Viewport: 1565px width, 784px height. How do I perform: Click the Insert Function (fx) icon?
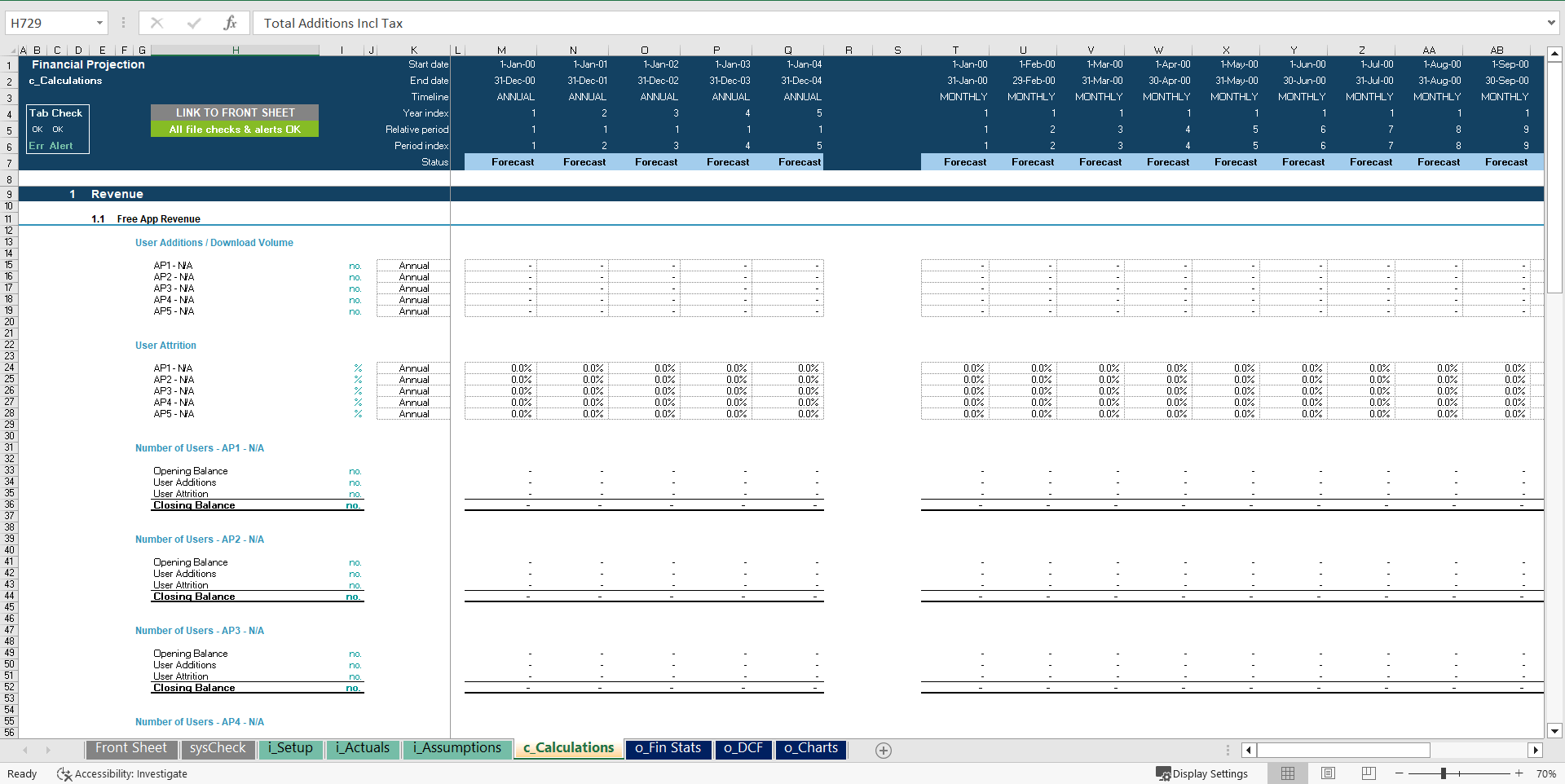point(231,22)
